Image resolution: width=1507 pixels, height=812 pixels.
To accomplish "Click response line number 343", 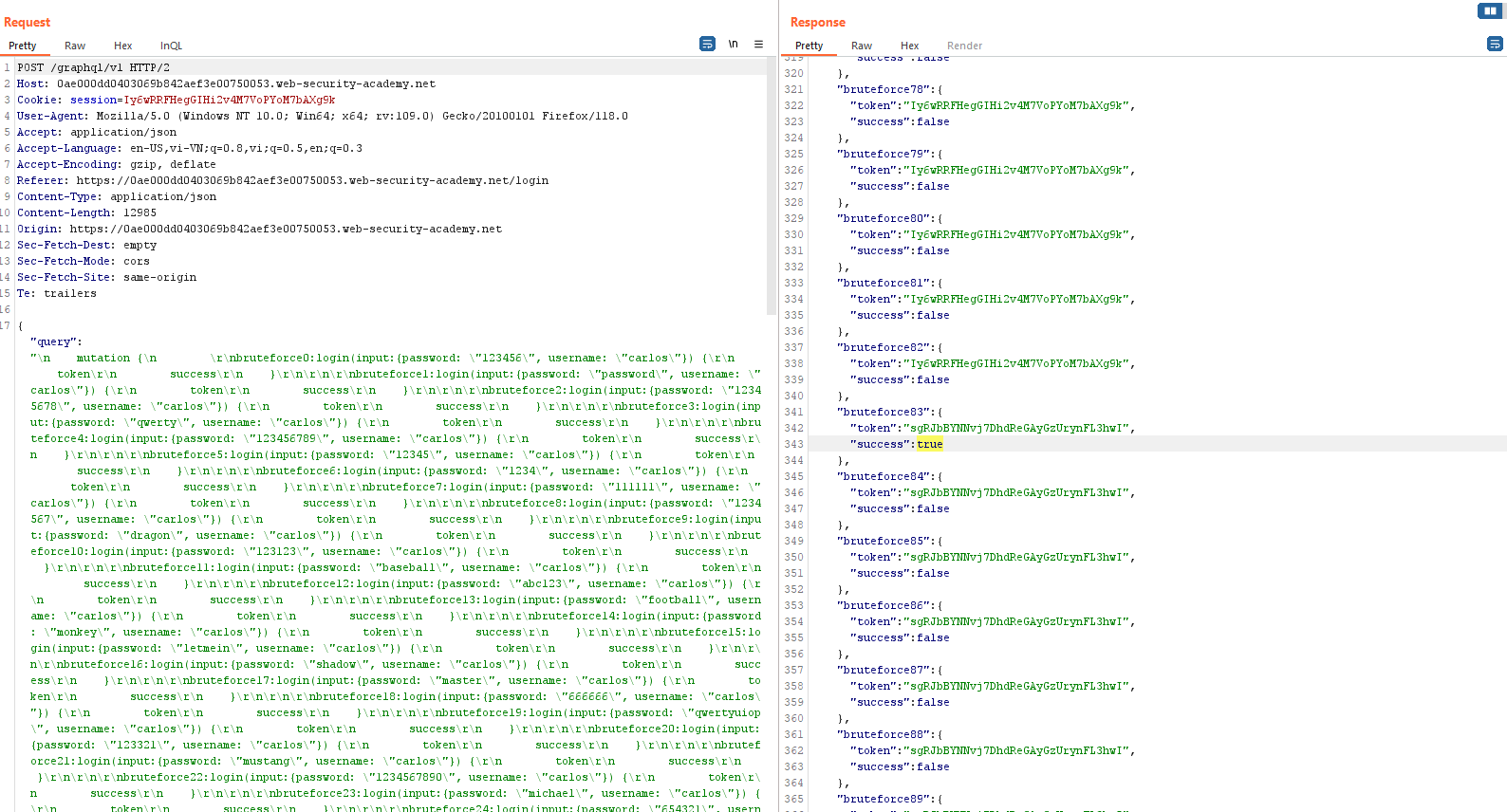I will (x=793, y=444).
